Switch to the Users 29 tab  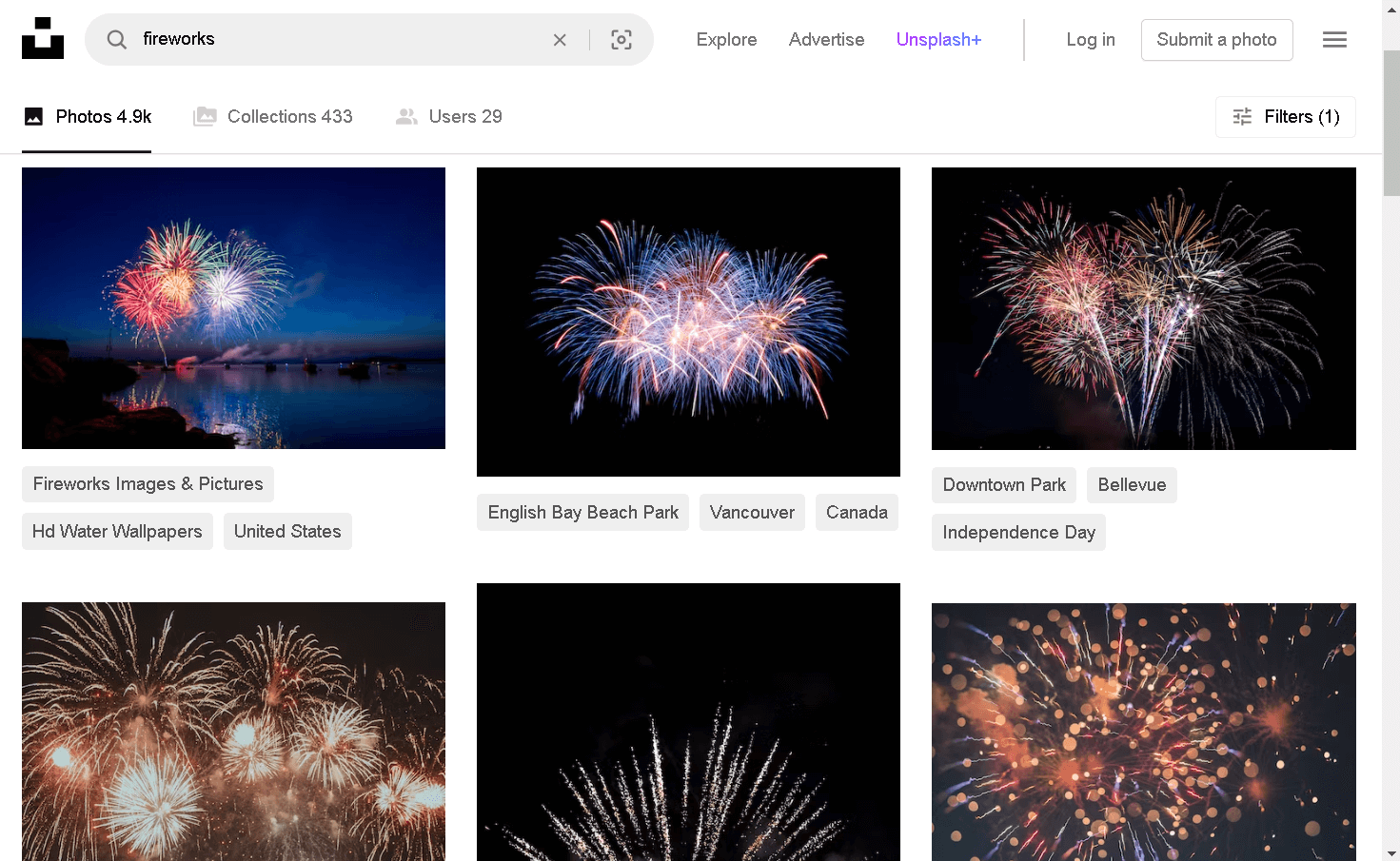coord(464,116)
